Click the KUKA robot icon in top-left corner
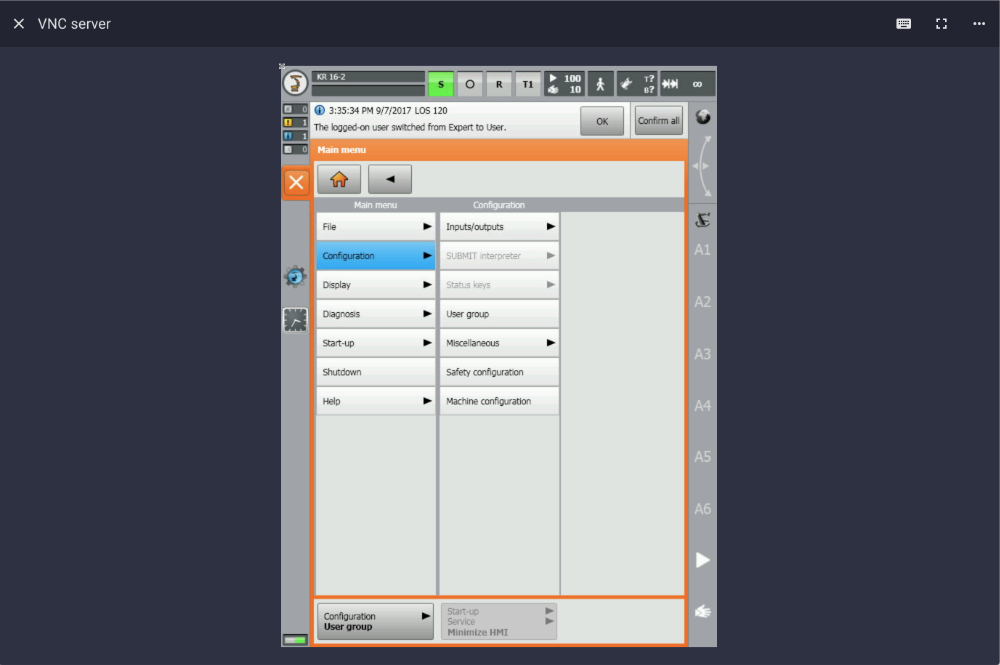The image size is (1000, 665). coord(295,83)
